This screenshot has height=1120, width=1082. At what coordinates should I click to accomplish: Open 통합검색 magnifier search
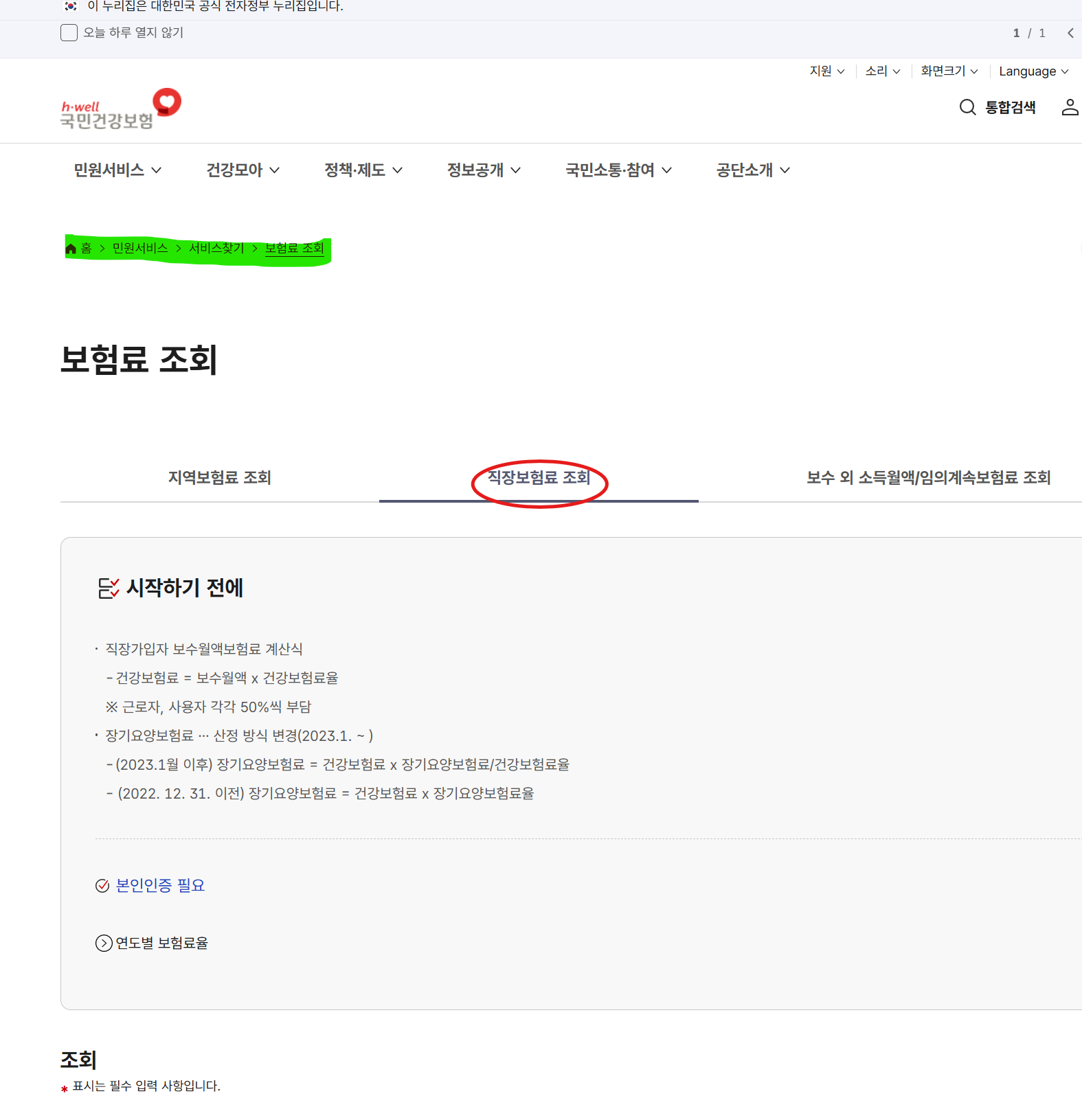click(x=998, y=107)
